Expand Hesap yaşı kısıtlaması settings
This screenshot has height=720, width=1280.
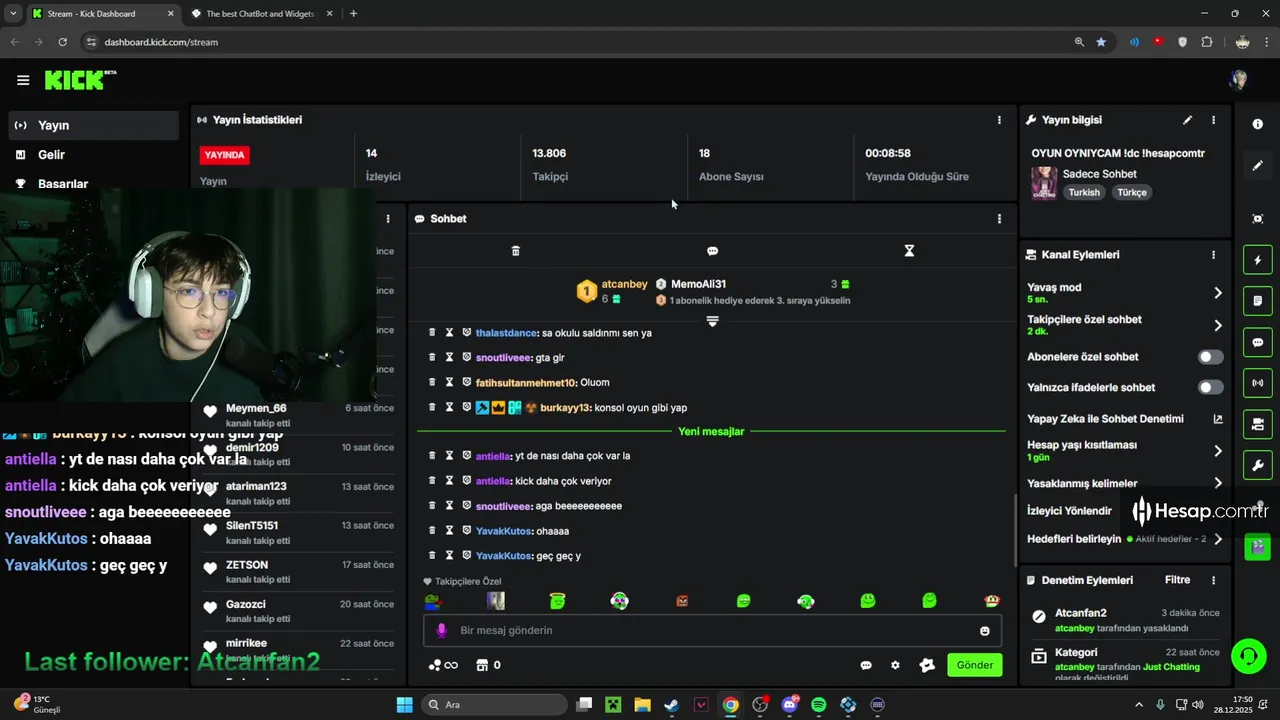click(x=1217, y=451)
